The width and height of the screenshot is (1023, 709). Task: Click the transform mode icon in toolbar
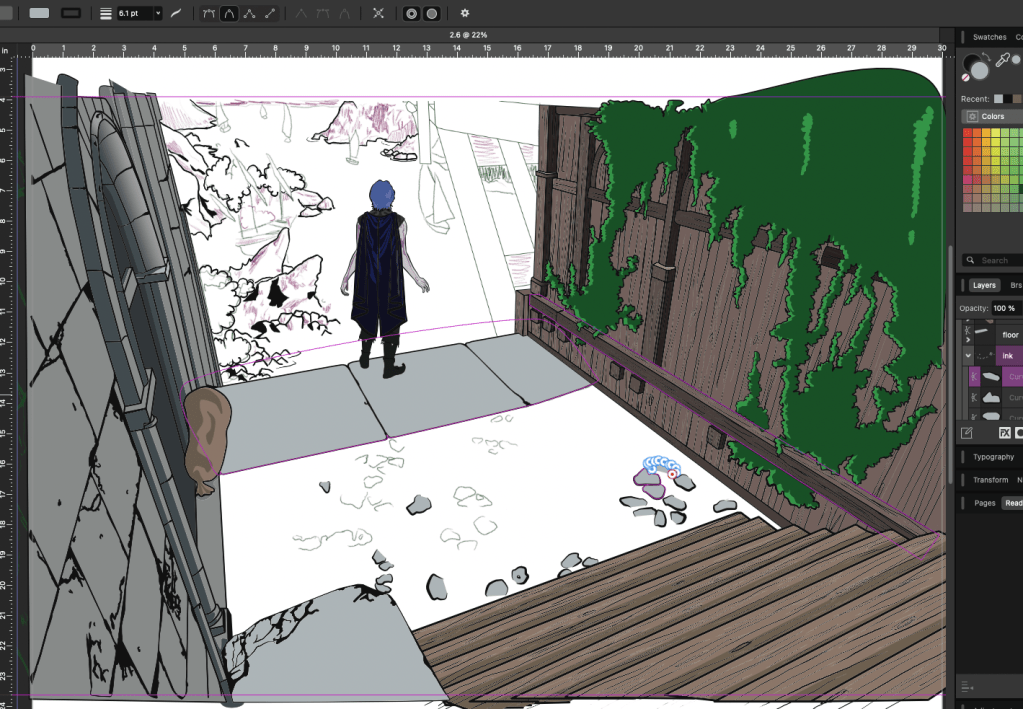pos(378,14)
